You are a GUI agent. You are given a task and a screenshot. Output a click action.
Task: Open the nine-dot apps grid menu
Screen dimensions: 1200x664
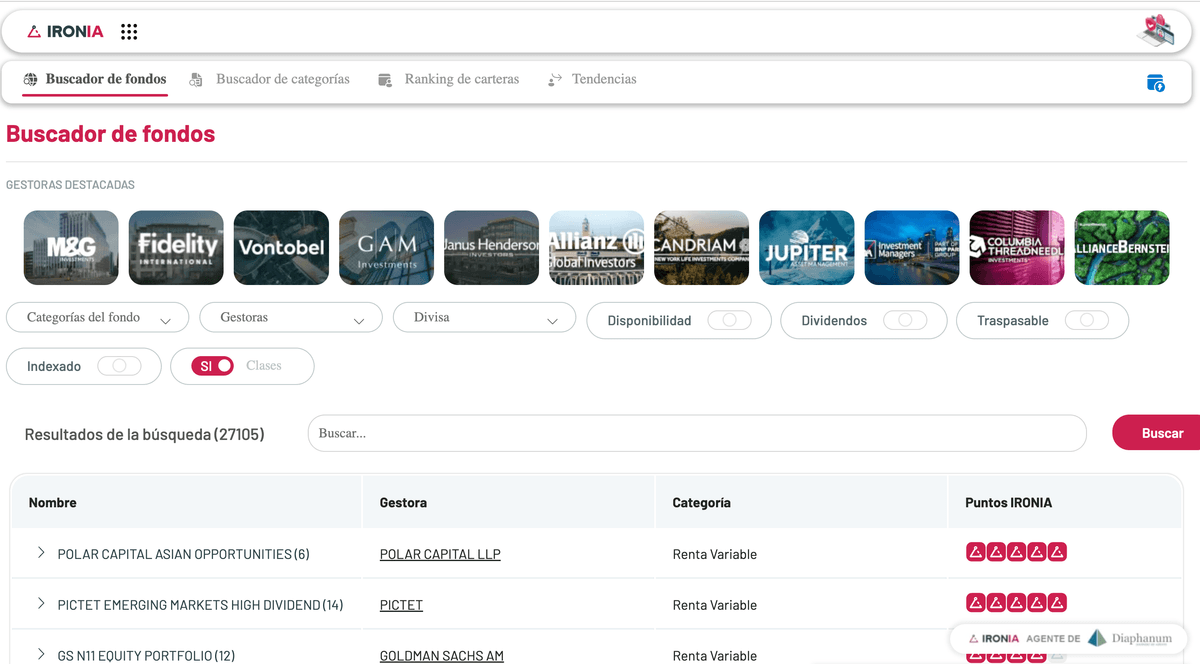[129, 32]
